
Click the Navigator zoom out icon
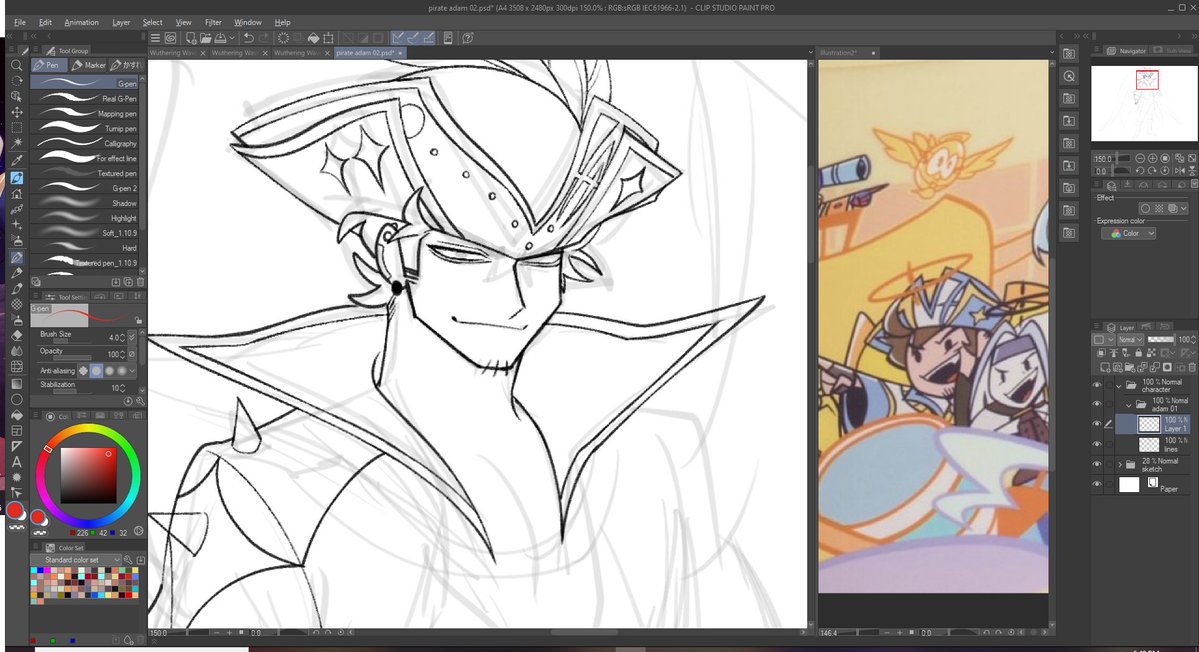click(1139, 158)
